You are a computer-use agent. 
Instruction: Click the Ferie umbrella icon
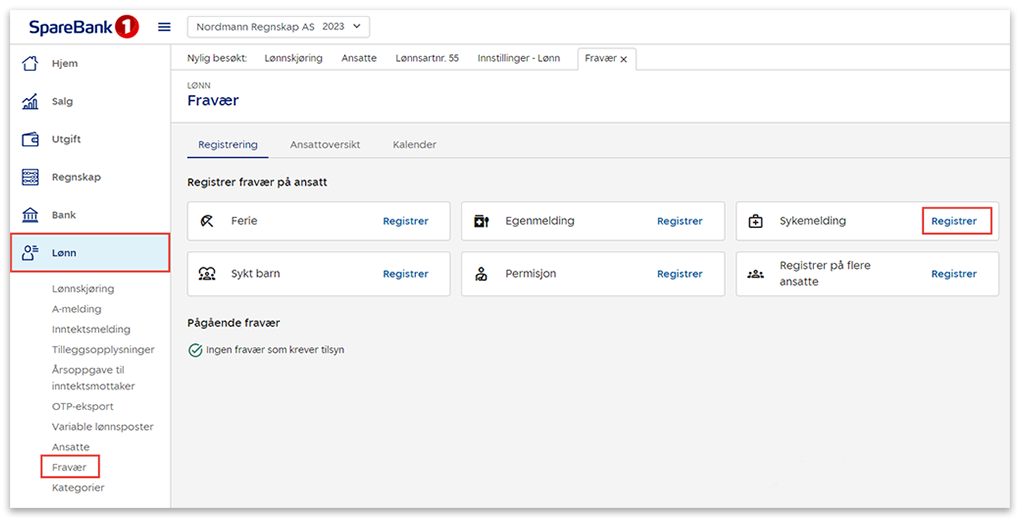[207, 221]
